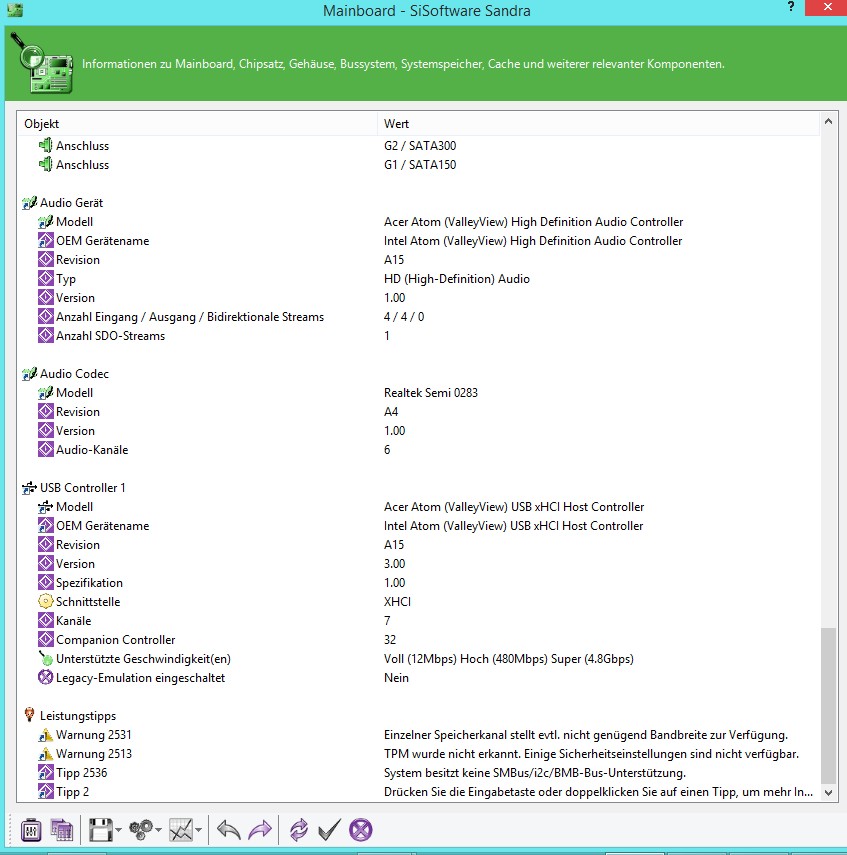847x855 pixels.
Task: Click the warning icon beside Warnung 2531
Action: click(46, 735)
